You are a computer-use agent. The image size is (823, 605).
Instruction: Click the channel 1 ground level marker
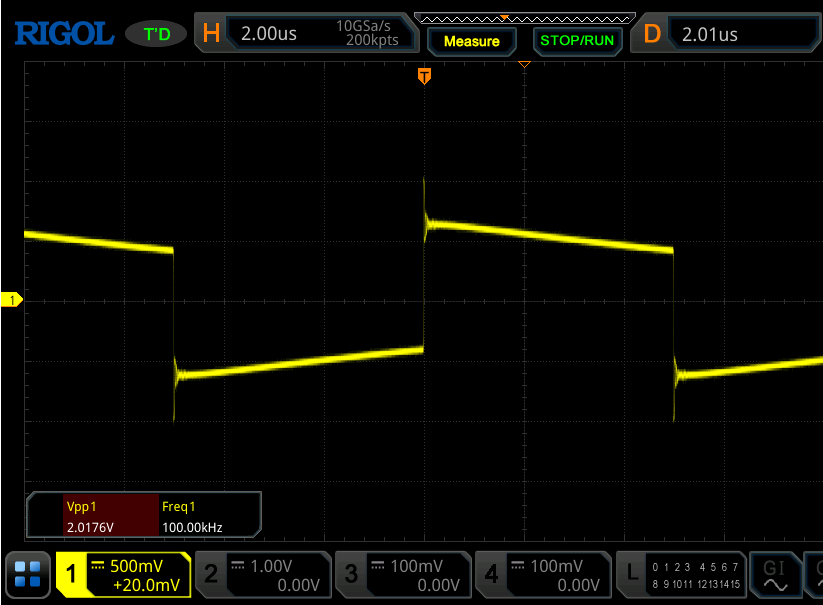pos(12,300)
